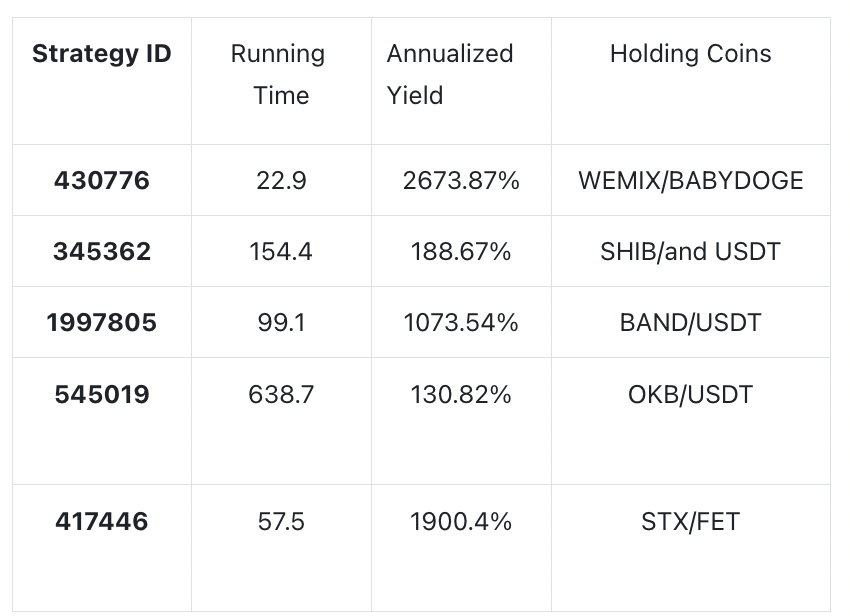Select strategy ID 417446
850x616 pixels.
point(102,522)
